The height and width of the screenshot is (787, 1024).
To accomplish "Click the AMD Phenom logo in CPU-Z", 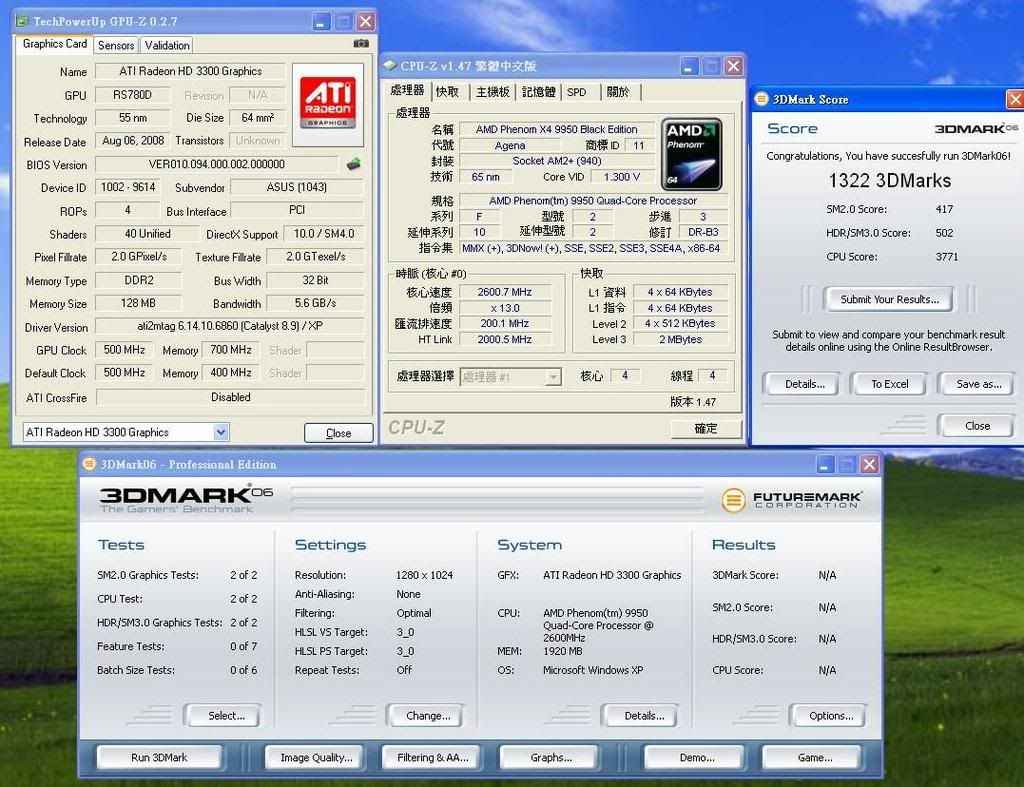I will pyautogui.click(x=691, y=154).
